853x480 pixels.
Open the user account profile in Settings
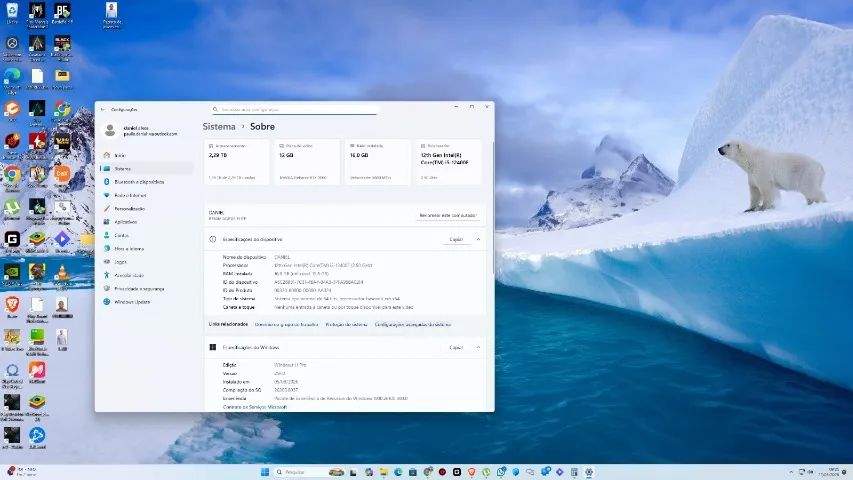pos(143,131)
